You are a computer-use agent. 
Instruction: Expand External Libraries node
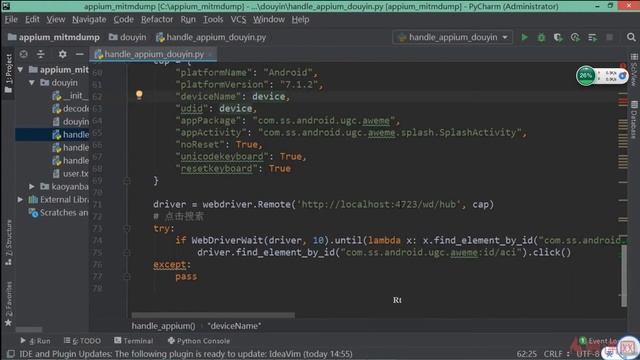click(20, 200)
